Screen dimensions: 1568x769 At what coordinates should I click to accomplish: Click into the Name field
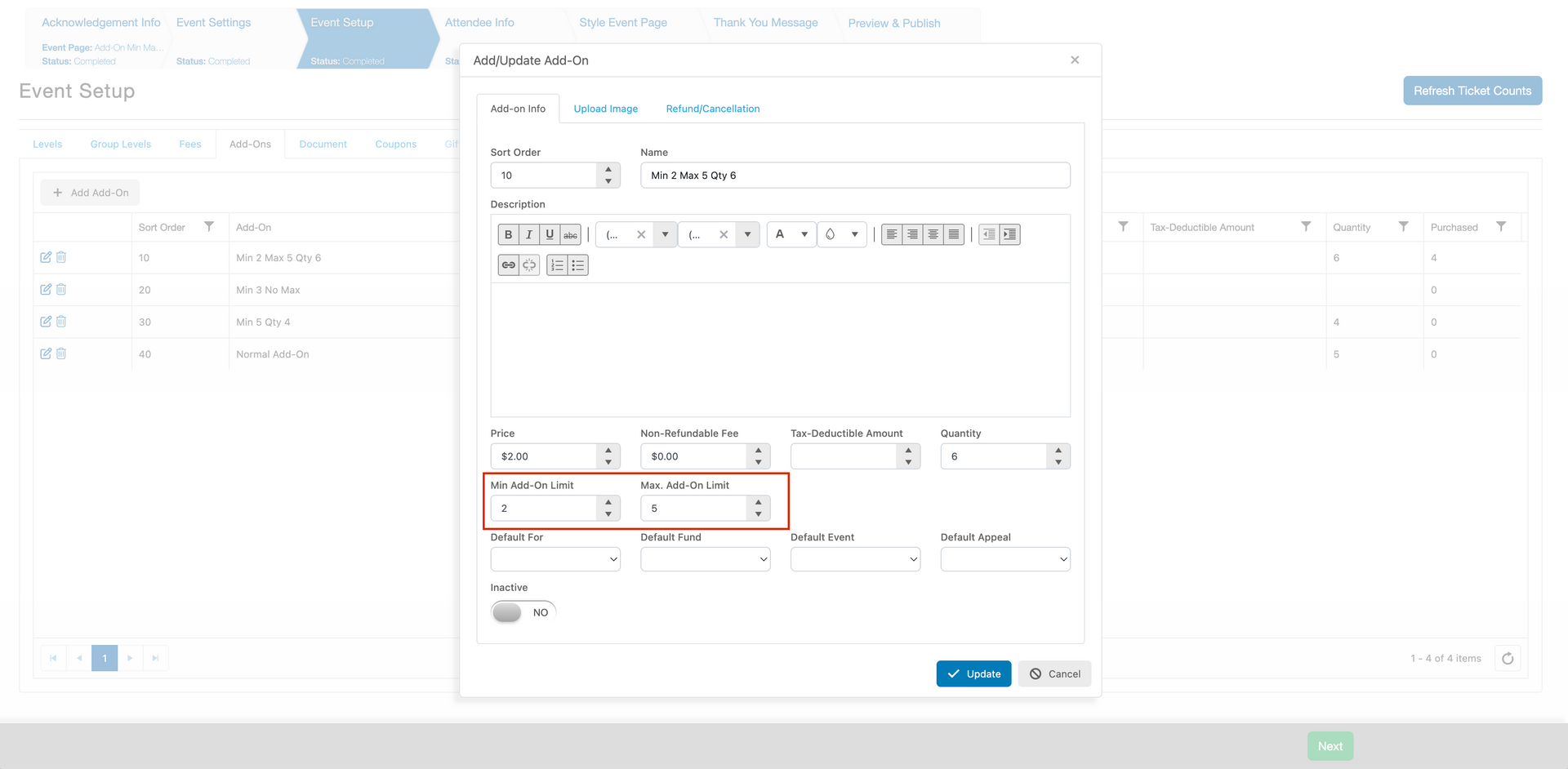855,176
